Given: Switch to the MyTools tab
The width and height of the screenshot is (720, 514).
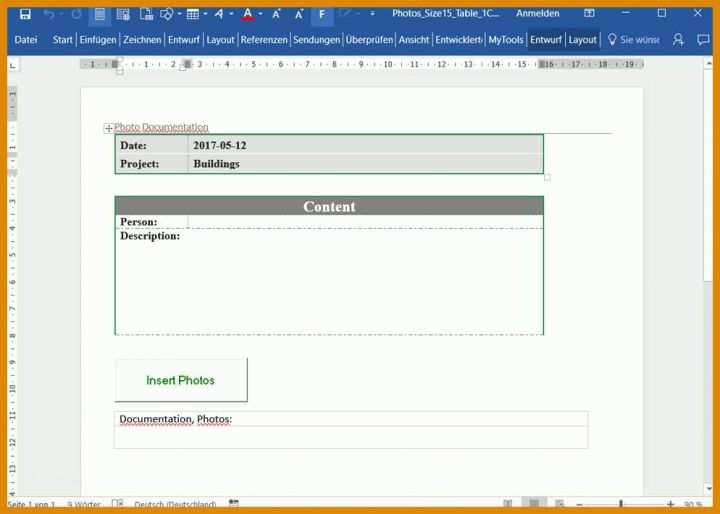Looking at the screenshot, I should coord(506,40).
